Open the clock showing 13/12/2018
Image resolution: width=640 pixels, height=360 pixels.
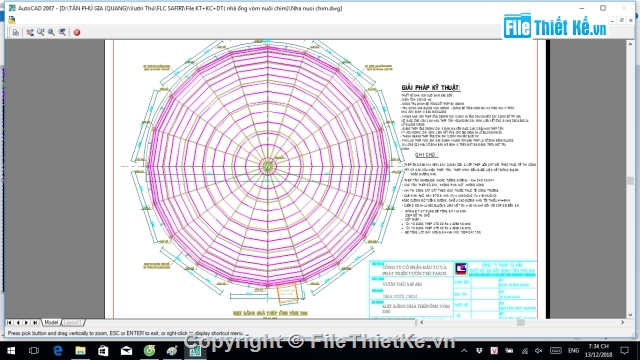pyautogui.click(x=598, y=351)
